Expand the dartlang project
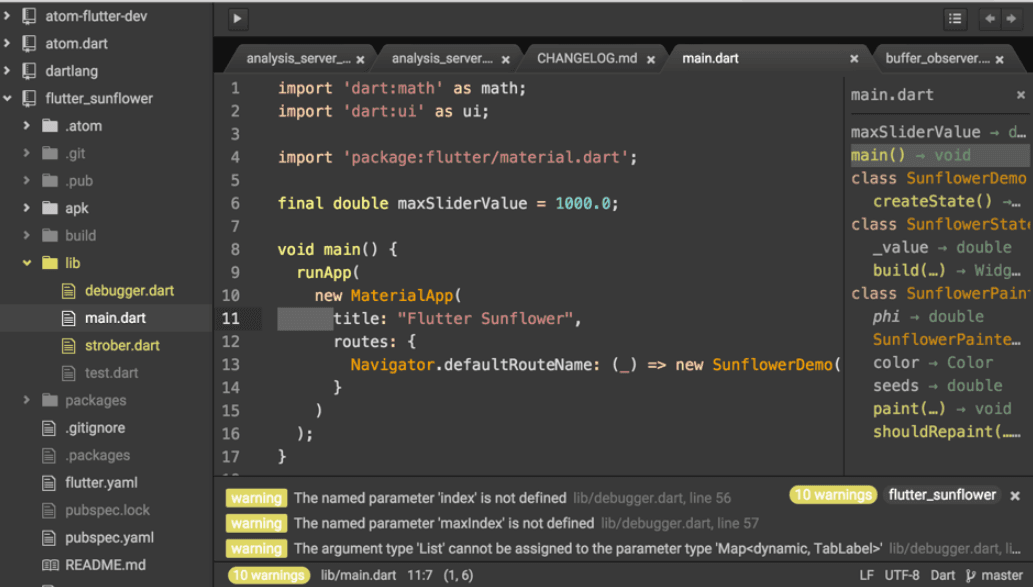 click(7, 70)
